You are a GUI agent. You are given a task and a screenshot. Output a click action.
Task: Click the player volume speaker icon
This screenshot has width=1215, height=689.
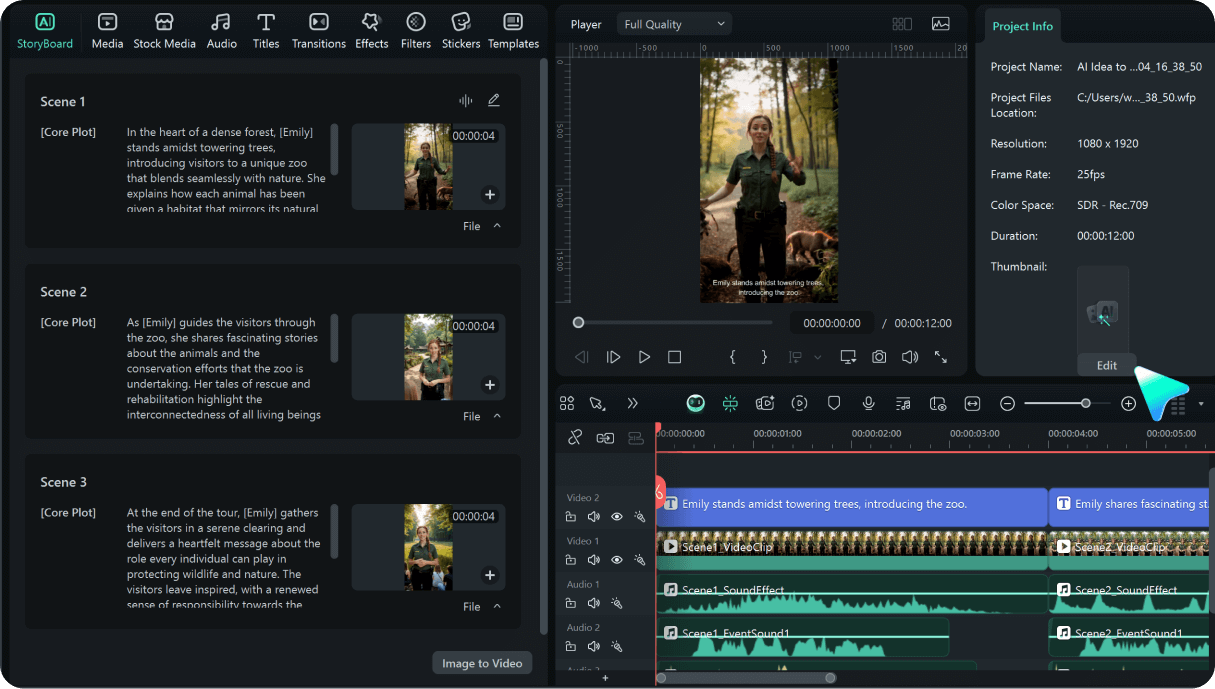point(910,357)
